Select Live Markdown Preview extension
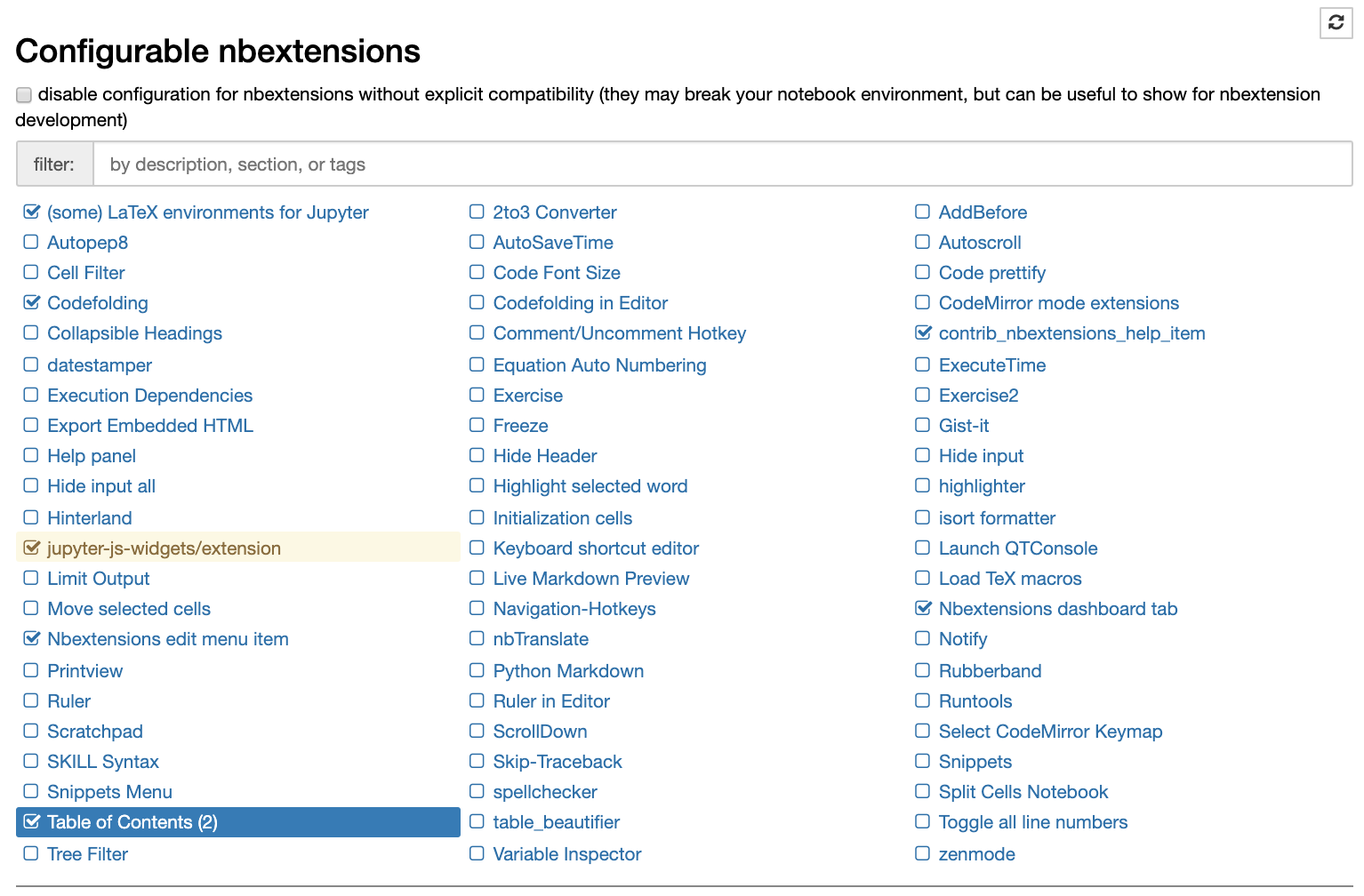 coord(591,579)
